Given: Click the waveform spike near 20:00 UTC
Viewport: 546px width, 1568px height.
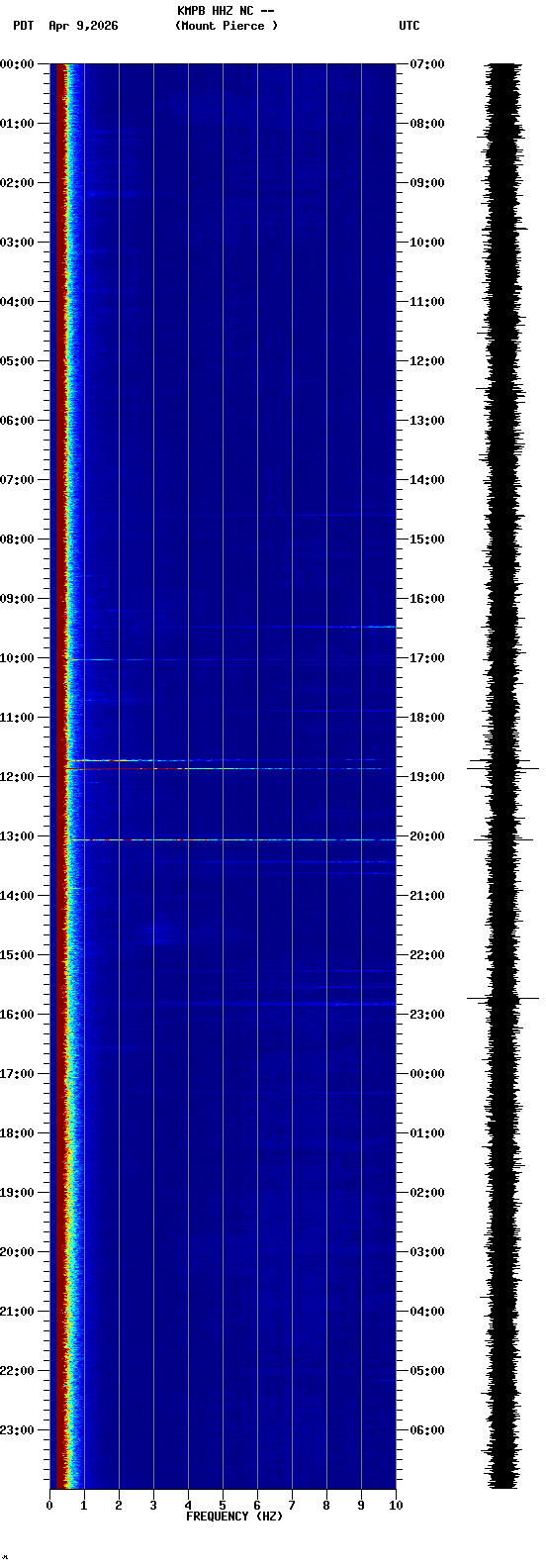Looking at the screenshot, I should click(503, 839).
